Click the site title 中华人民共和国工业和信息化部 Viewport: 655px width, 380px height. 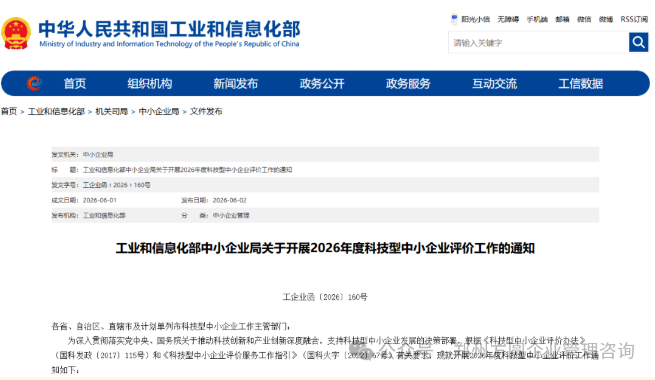click(x=169, y=29)
